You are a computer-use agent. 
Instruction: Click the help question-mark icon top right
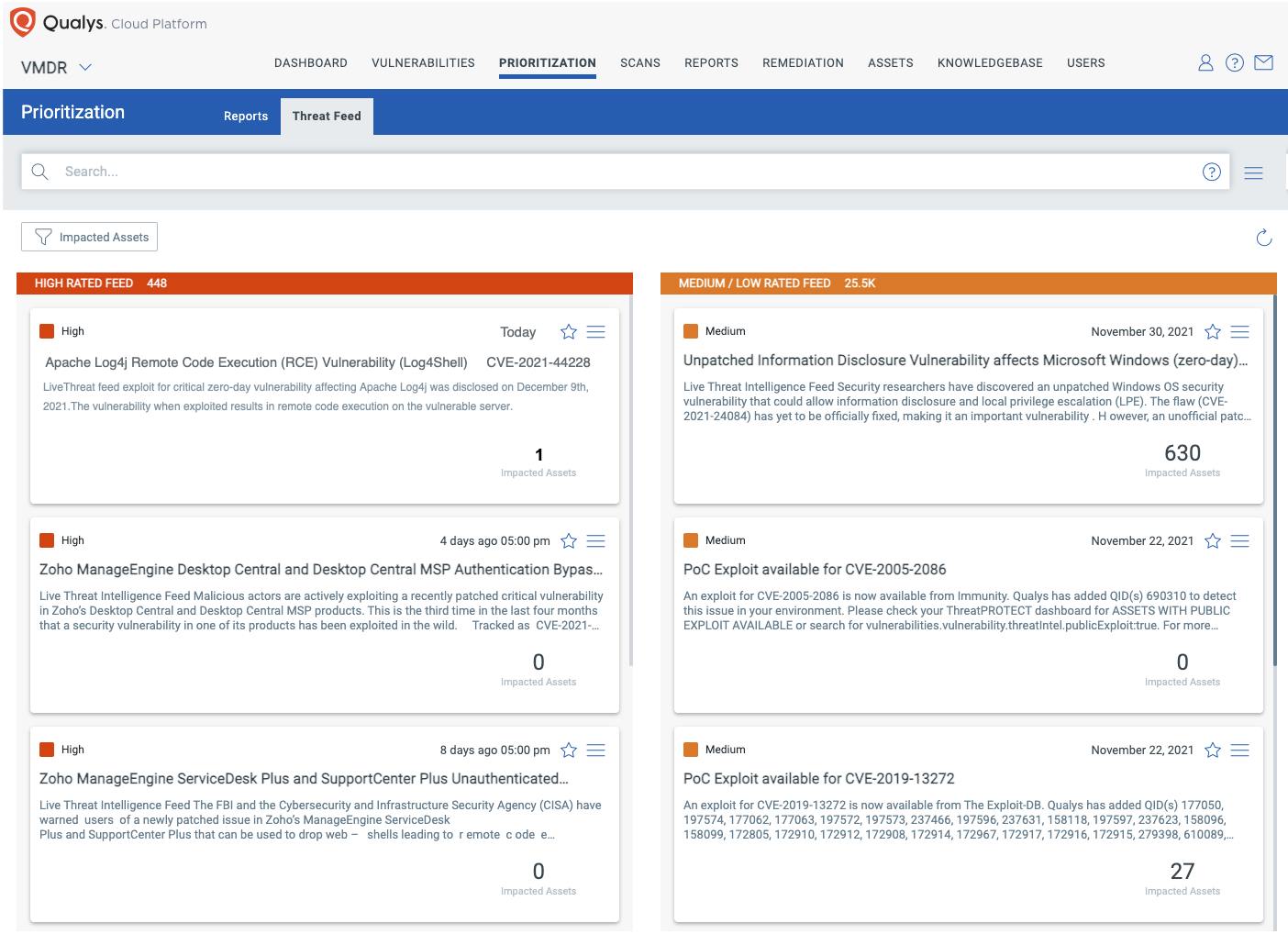click(x=1234, y=62)
